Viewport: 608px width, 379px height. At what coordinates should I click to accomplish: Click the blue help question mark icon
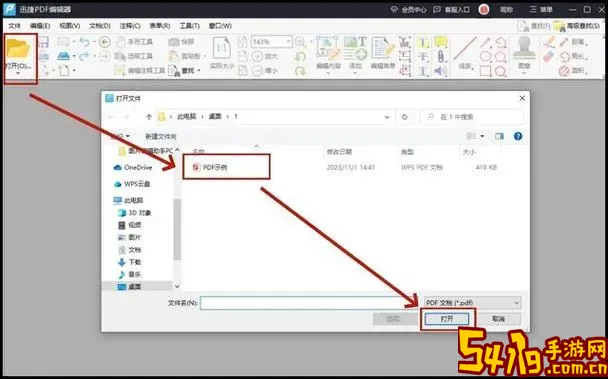[x=518, y=136]
